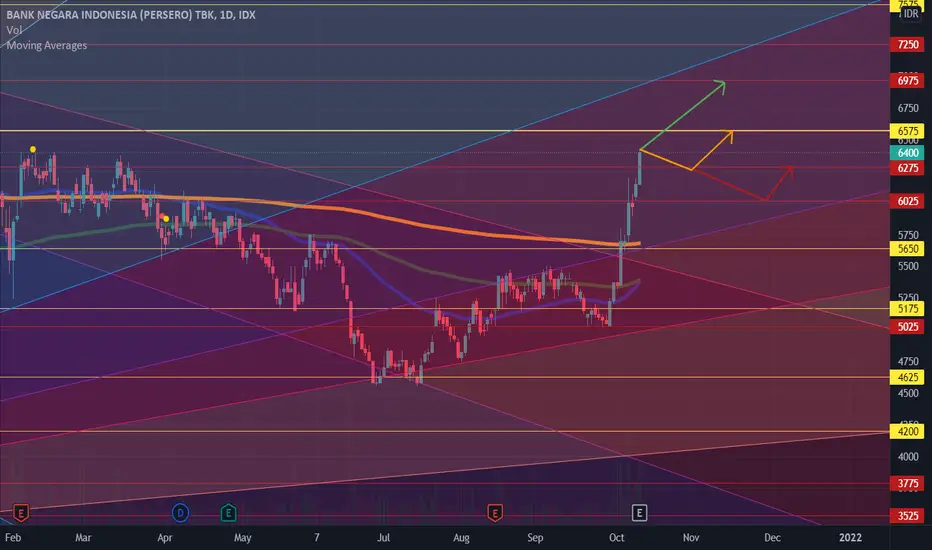
Task: Click the yellow 6575 price label
Action: [x=907, y=131]
